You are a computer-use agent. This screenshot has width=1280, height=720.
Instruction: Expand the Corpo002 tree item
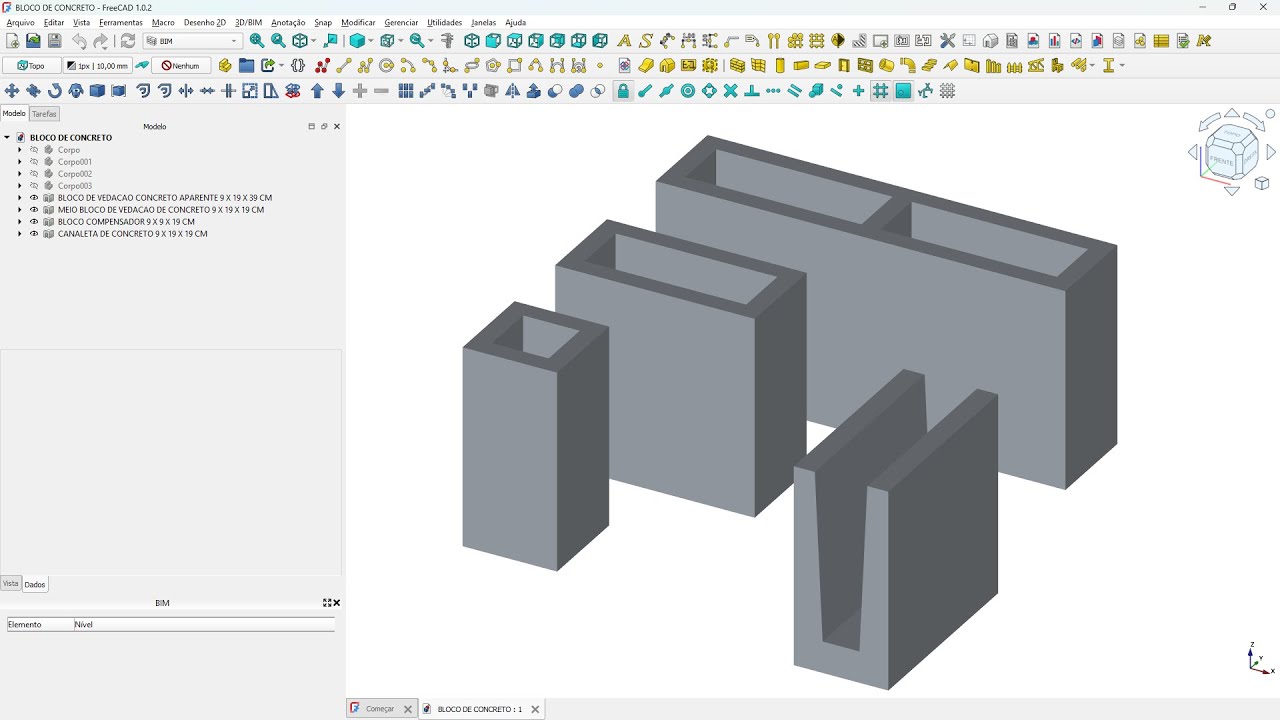20,174
